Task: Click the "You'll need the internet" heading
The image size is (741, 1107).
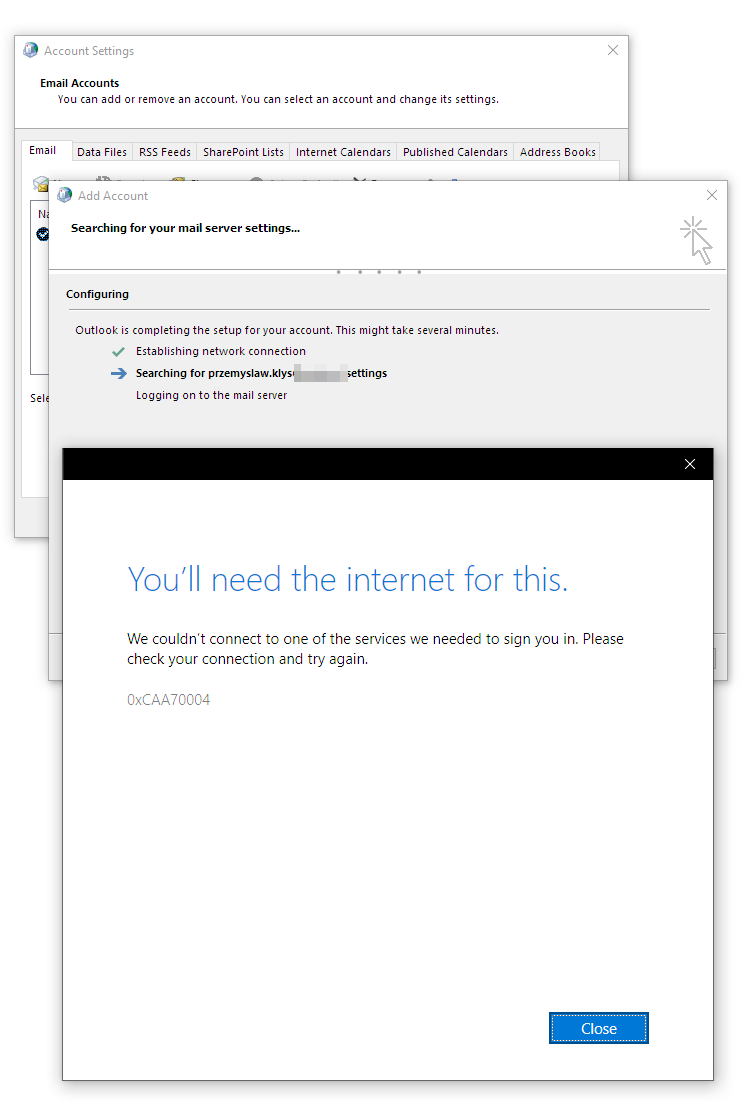Action: [x=347, y=579]
